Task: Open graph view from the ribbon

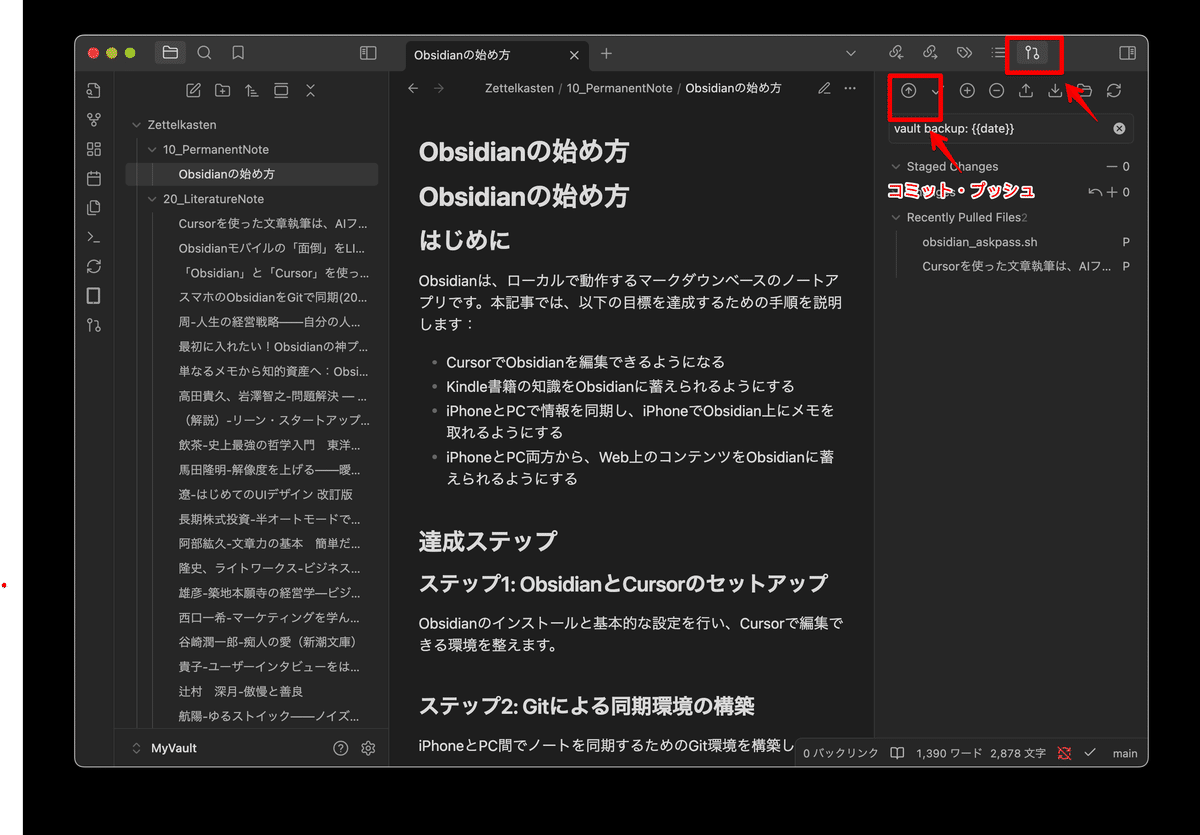Action: click(x=94, y=120)
